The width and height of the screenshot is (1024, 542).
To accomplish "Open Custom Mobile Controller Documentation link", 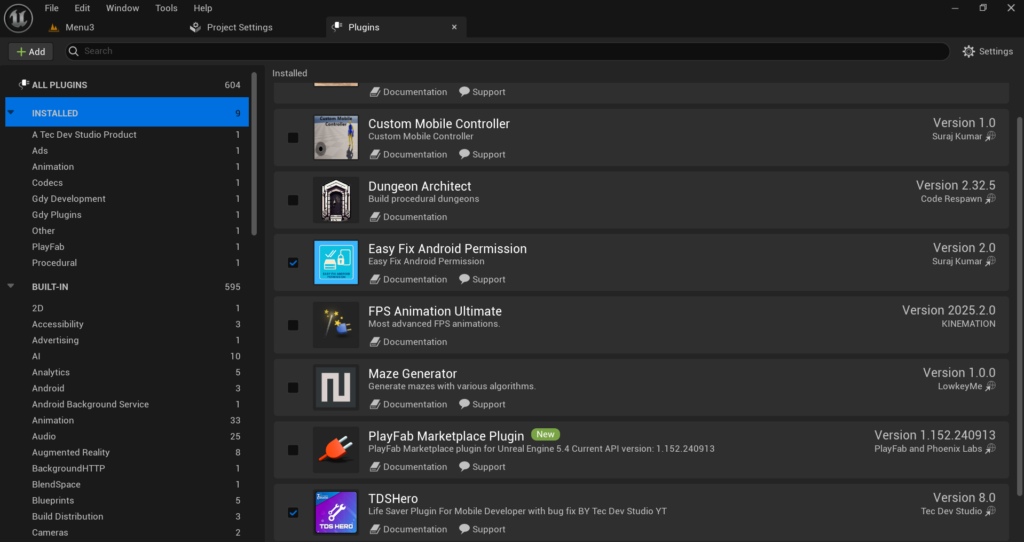I will [408, 154].
